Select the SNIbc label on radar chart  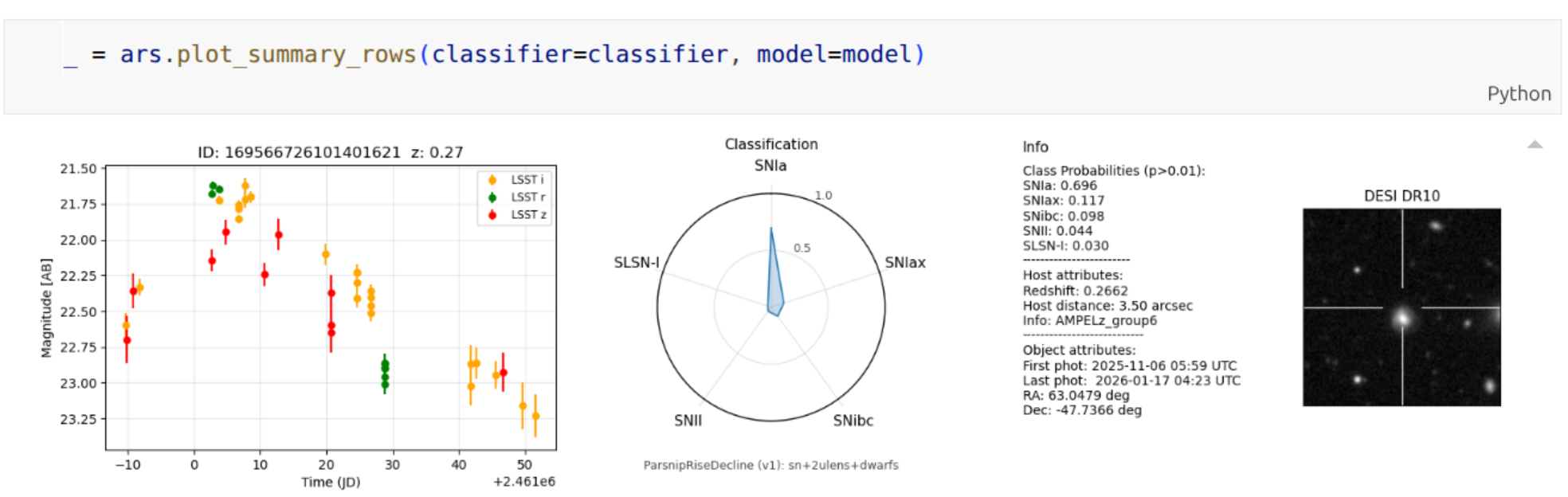point(853,421)
